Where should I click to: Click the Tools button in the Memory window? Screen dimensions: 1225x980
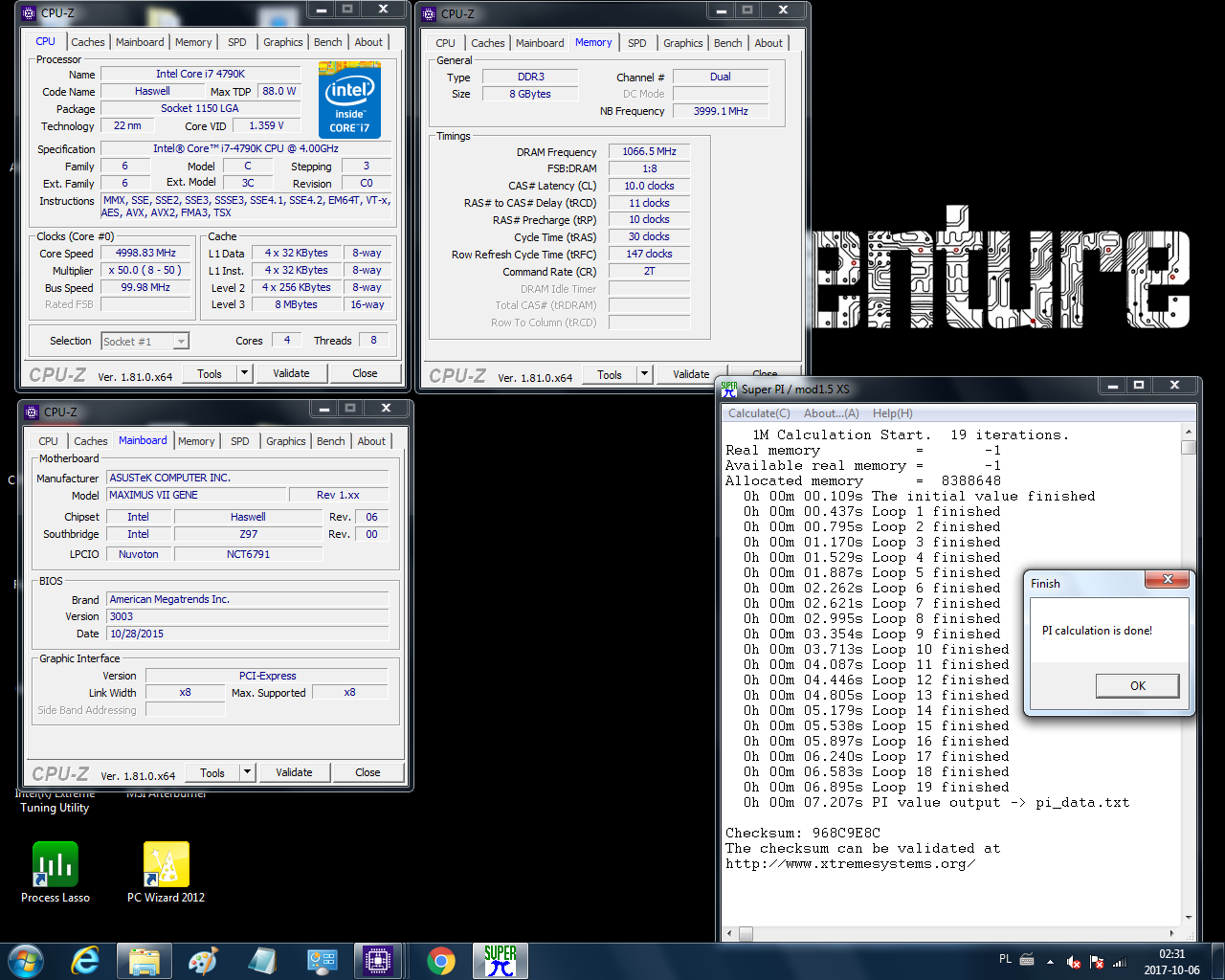[610, 374]
